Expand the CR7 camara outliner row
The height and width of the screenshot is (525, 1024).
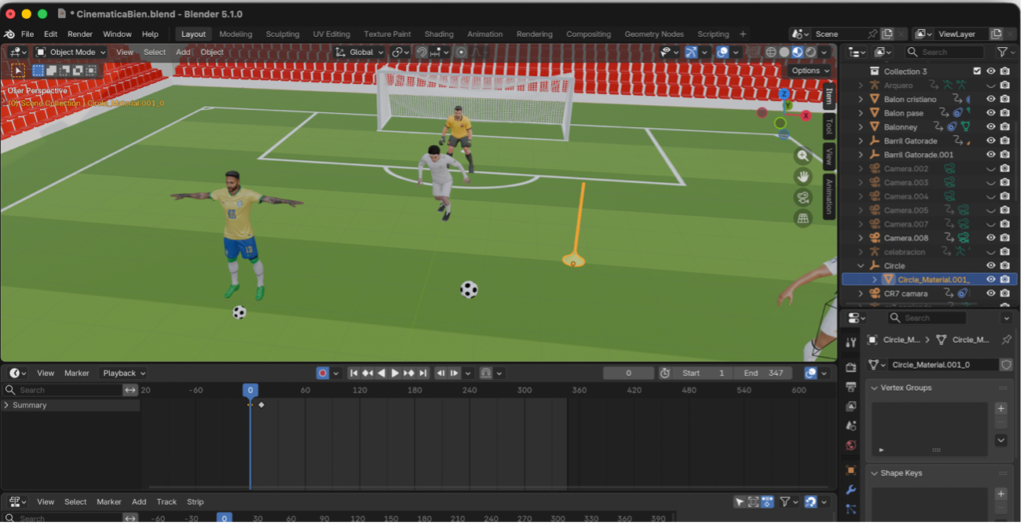pos(861,294)
